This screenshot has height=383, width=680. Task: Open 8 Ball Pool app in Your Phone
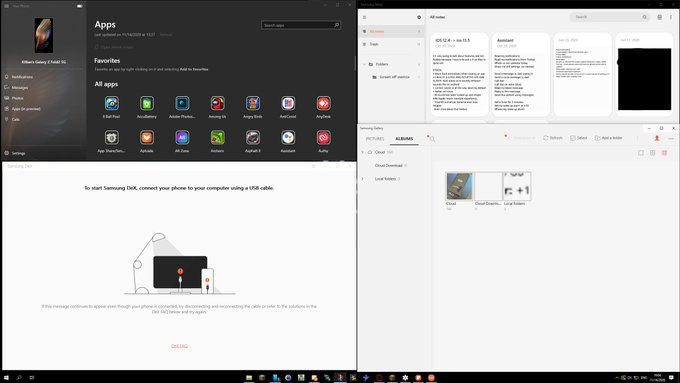click(111, 103)
